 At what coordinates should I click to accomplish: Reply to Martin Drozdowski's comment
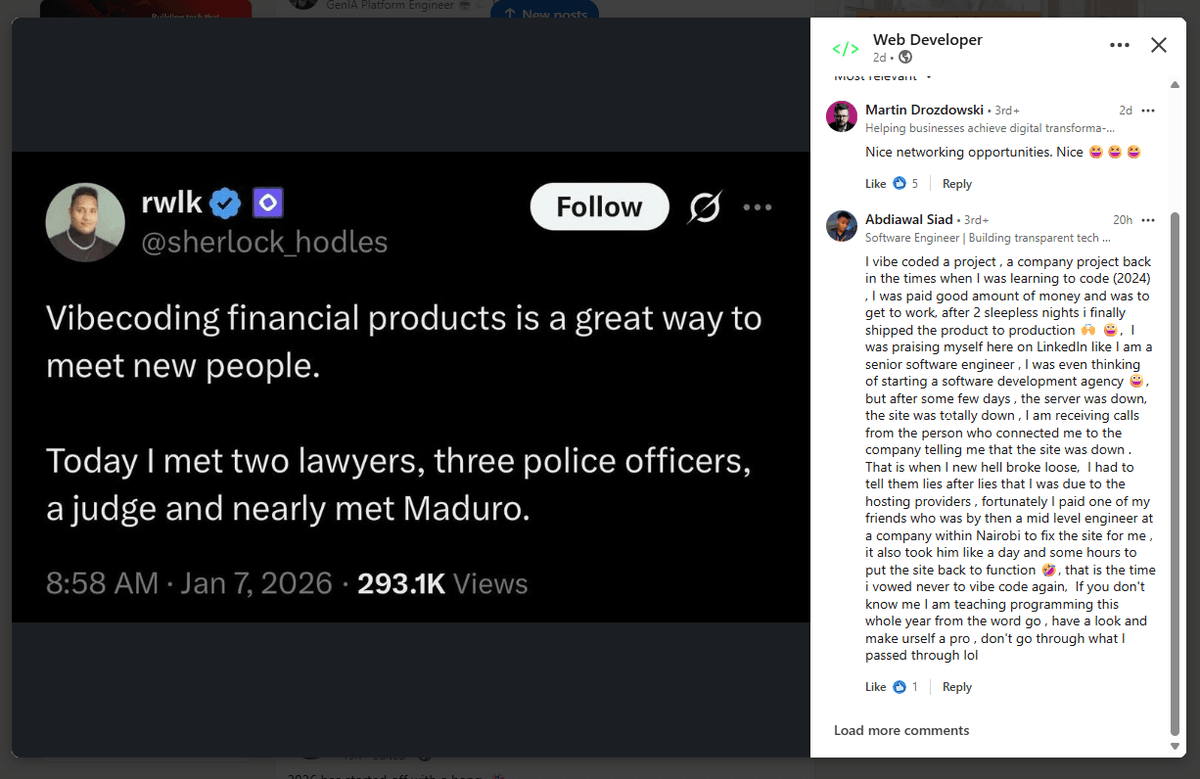point(957,184)
